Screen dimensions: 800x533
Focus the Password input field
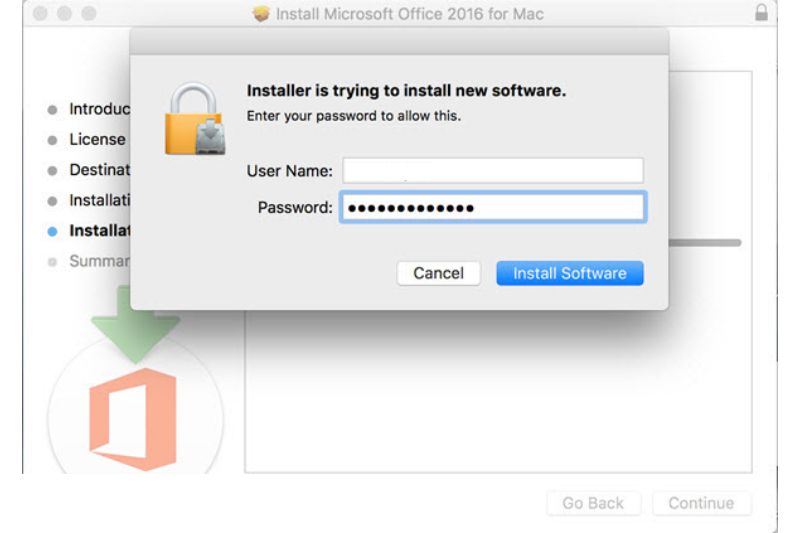pyautogui.click(x=493, y=208)
